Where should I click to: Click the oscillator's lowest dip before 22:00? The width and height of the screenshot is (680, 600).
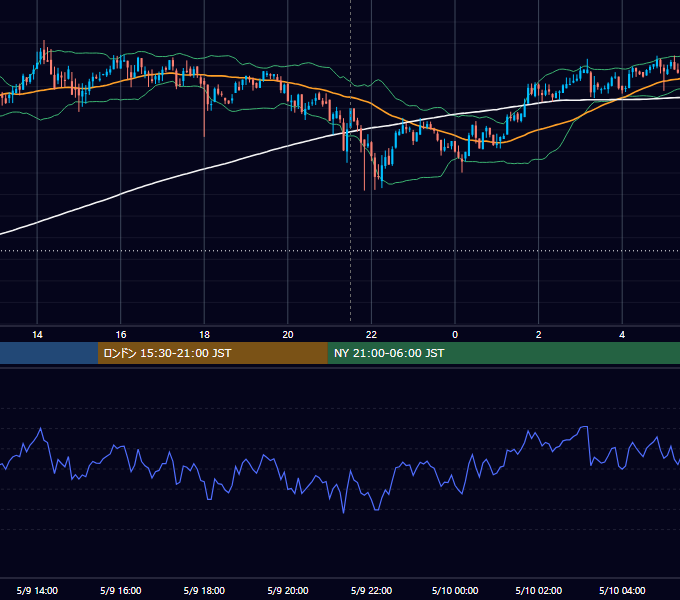pos(344,512)
